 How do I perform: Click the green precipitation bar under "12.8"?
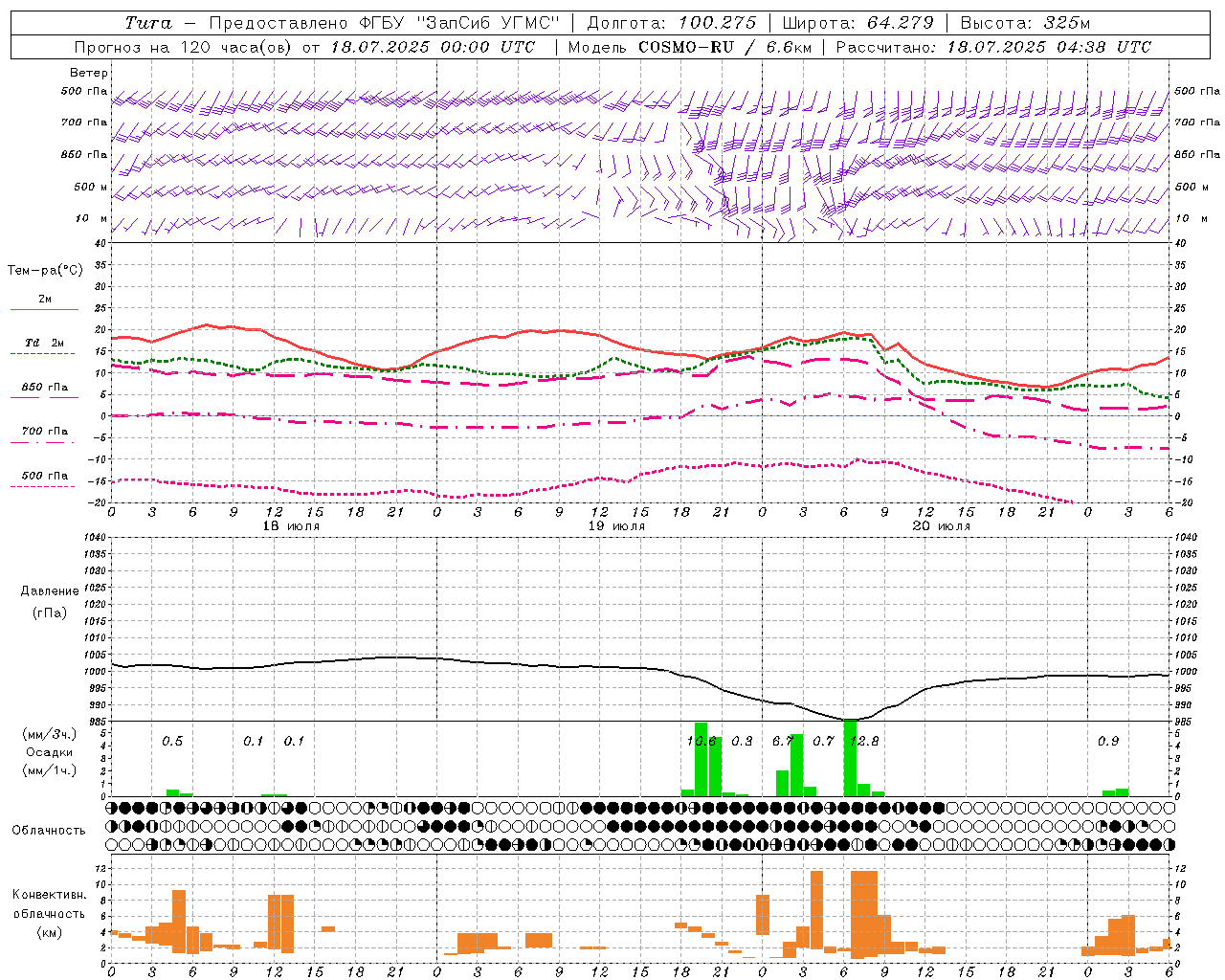click(x=850, y=758)
